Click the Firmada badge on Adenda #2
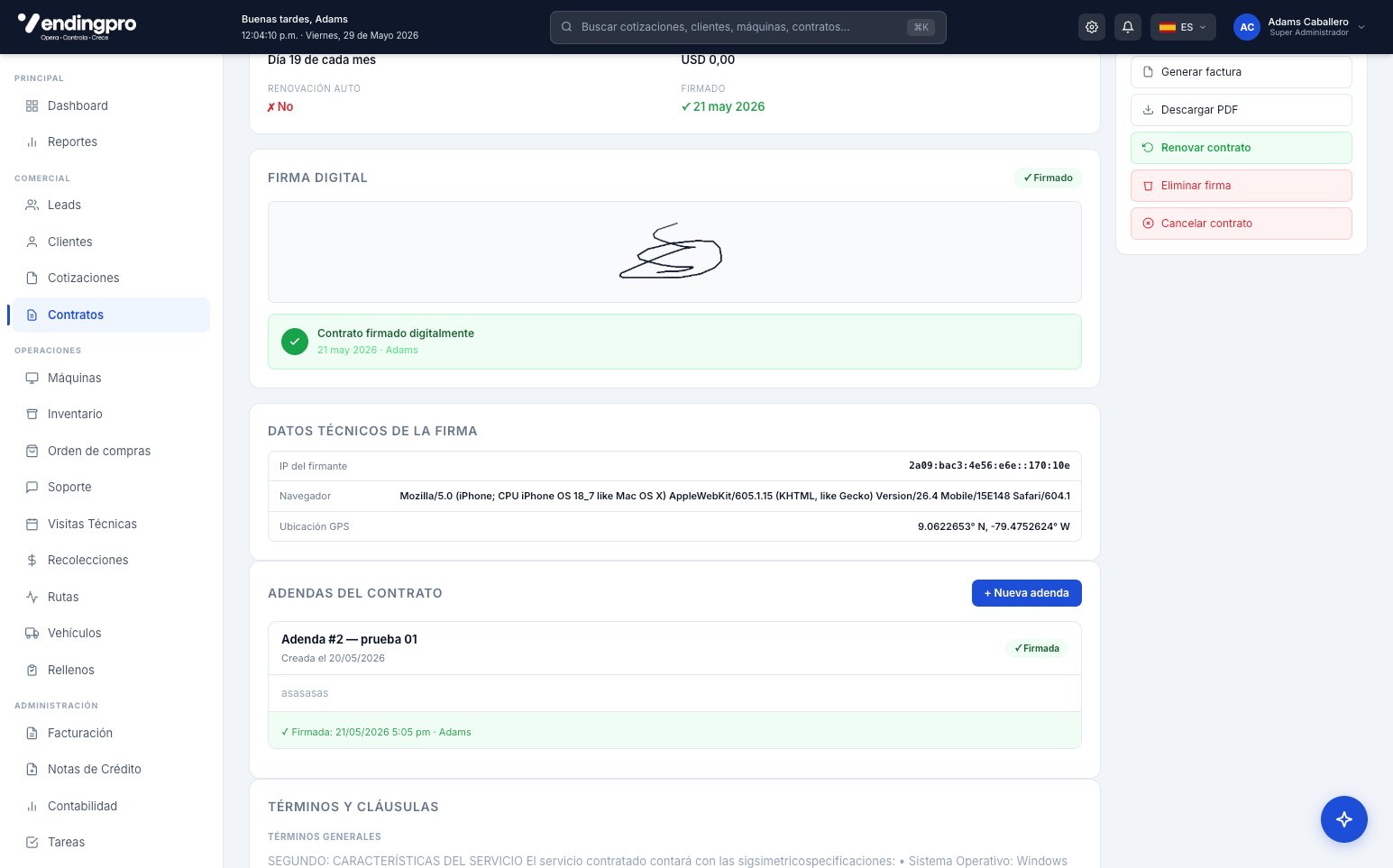This screenshot has height=868, width=1393. [1036, 648]
